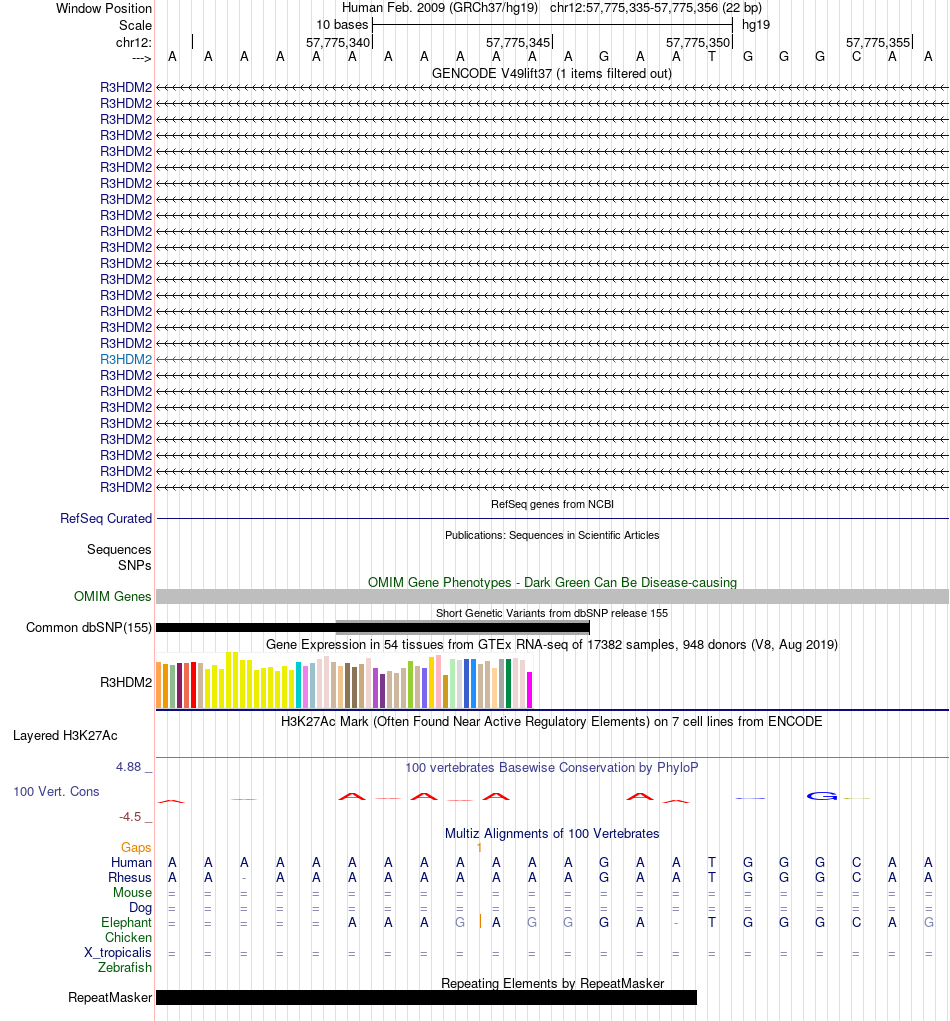
Task: Click the blue G in PhyloP conservation track
Action: (x=821, y=796)
